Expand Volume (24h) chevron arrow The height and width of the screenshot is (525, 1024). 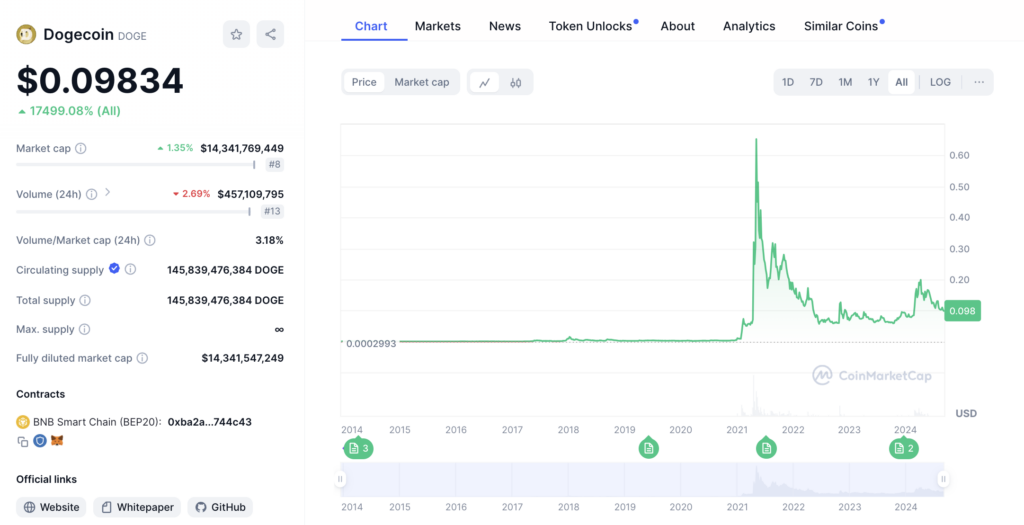(x=108, y=193)
